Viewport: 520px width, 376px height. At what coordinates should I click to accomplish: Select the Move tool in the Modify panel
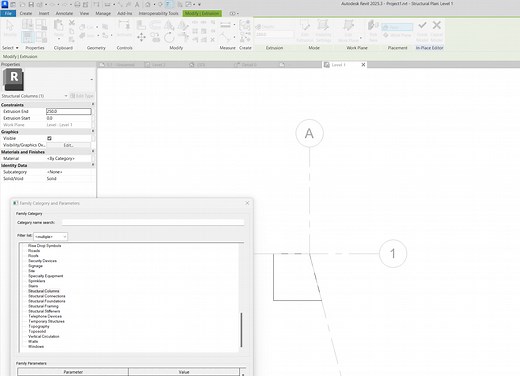tap(141, 37)
